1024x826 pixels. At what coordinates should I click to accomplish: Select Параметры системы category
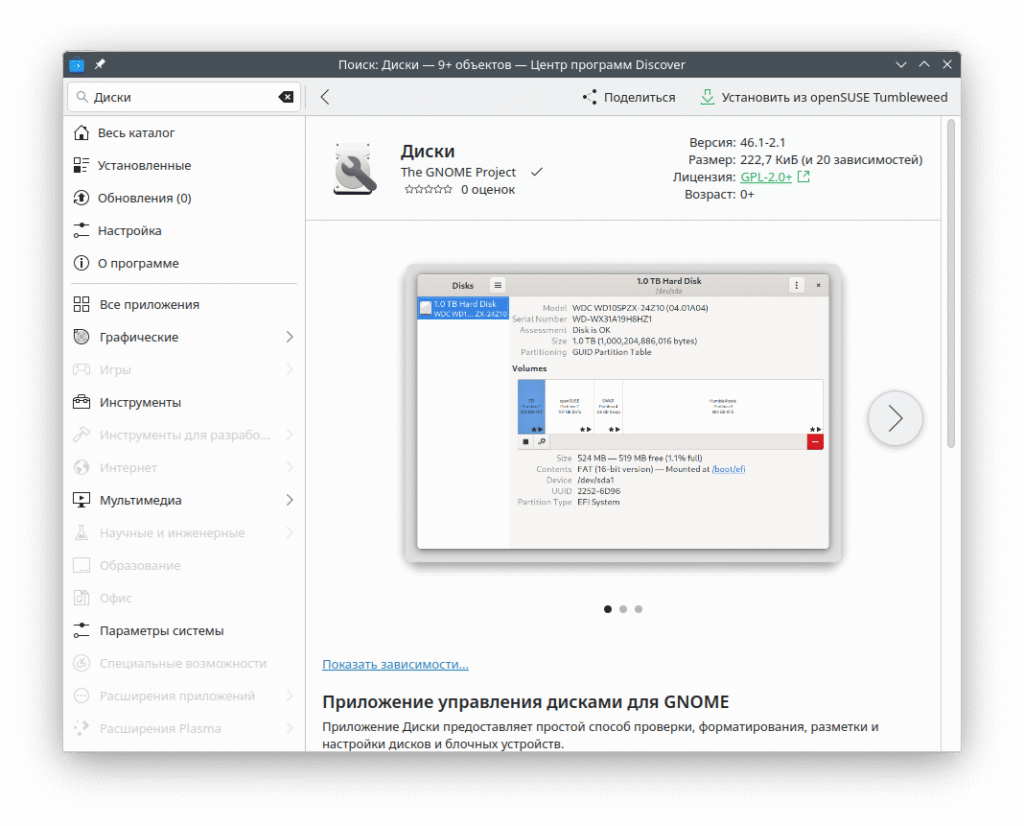coord(184,631)
